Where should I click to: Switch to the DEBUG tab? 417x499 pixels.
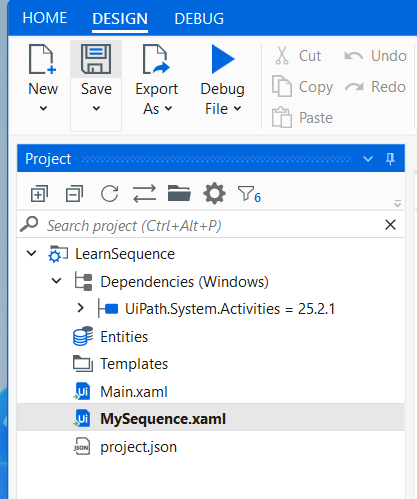coord(199,19)
